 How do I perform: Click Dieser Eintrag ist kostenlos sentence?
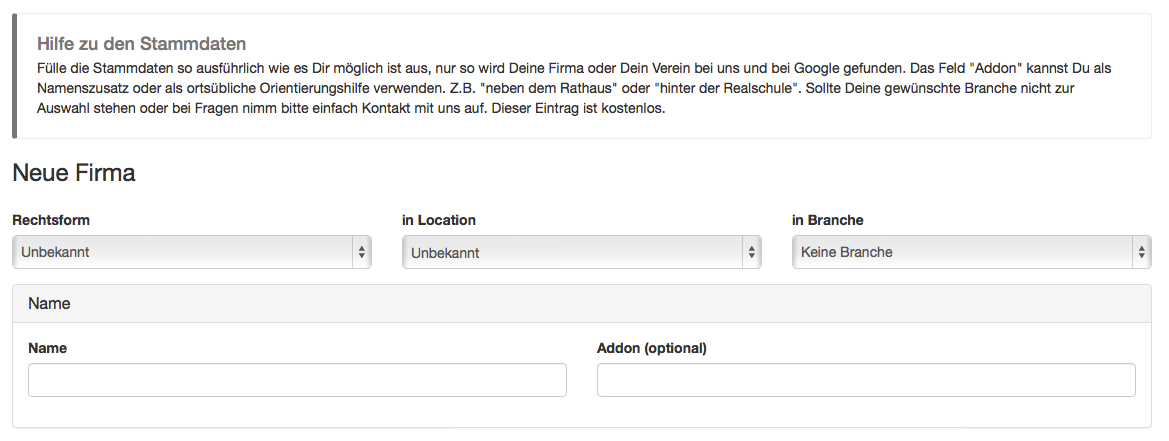point(579,108)
